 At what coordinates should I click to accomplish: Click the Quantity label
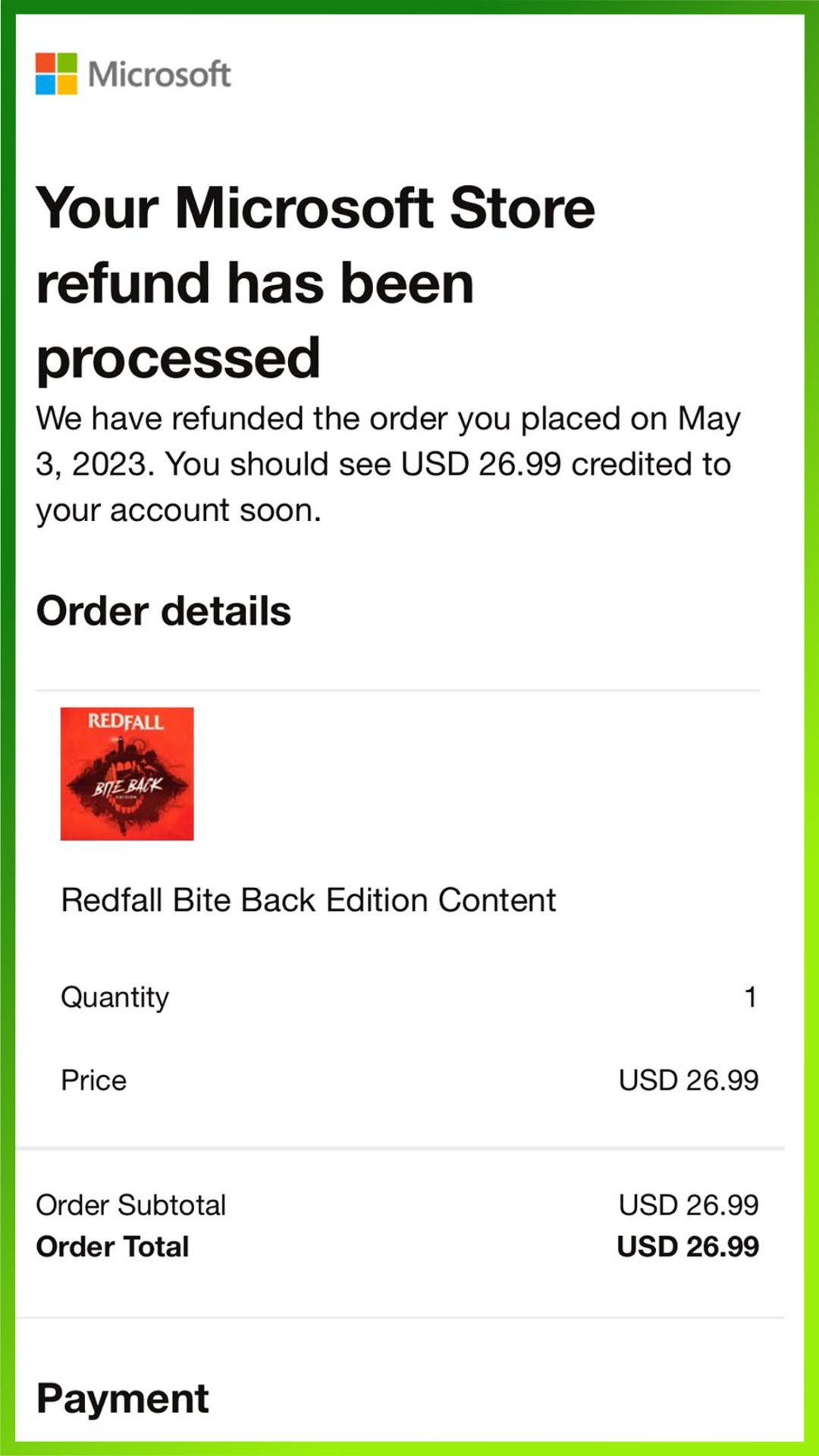tap(115, 996)
